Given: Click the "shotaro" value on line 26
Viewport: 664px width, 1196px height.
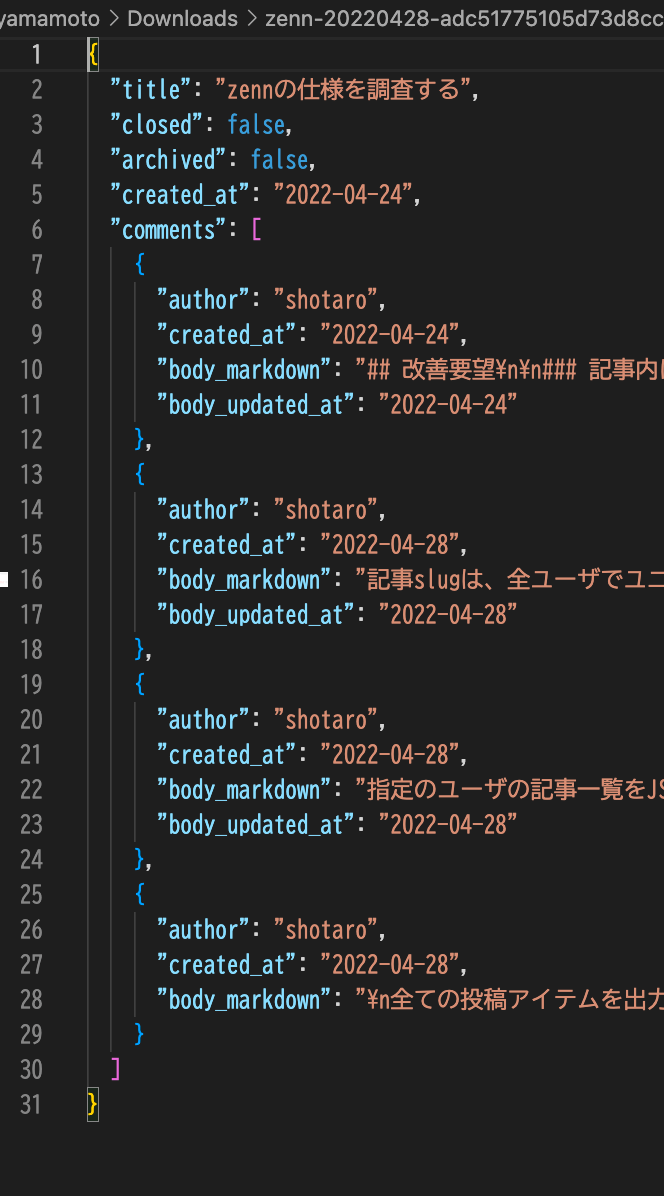Looking at the screenshot, I should point(326,929).
